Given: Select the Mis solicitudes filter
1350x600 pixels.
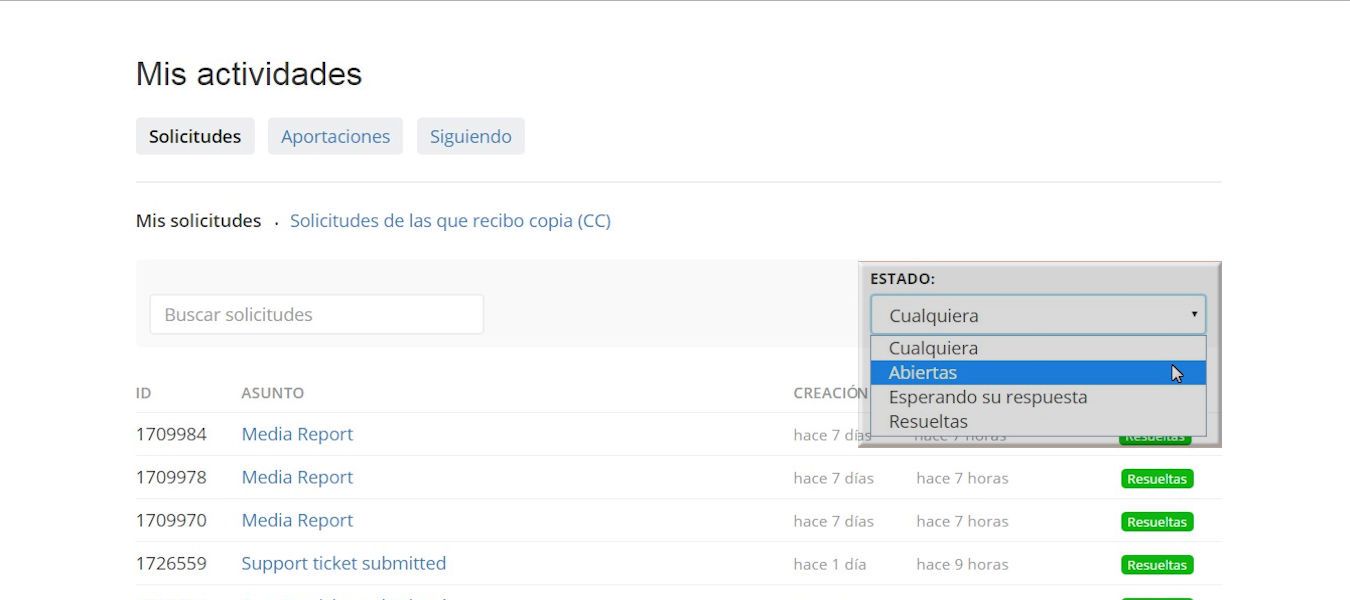Looking at the screenshot, I should (x=198, y=221).
